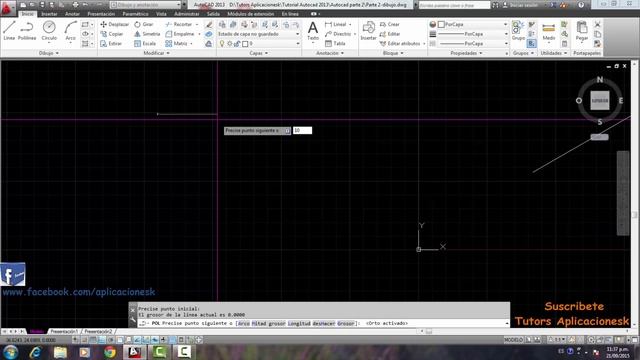640x360 pixels.
Task: Open the Vista ribbon tab
Action: [161, 14]
